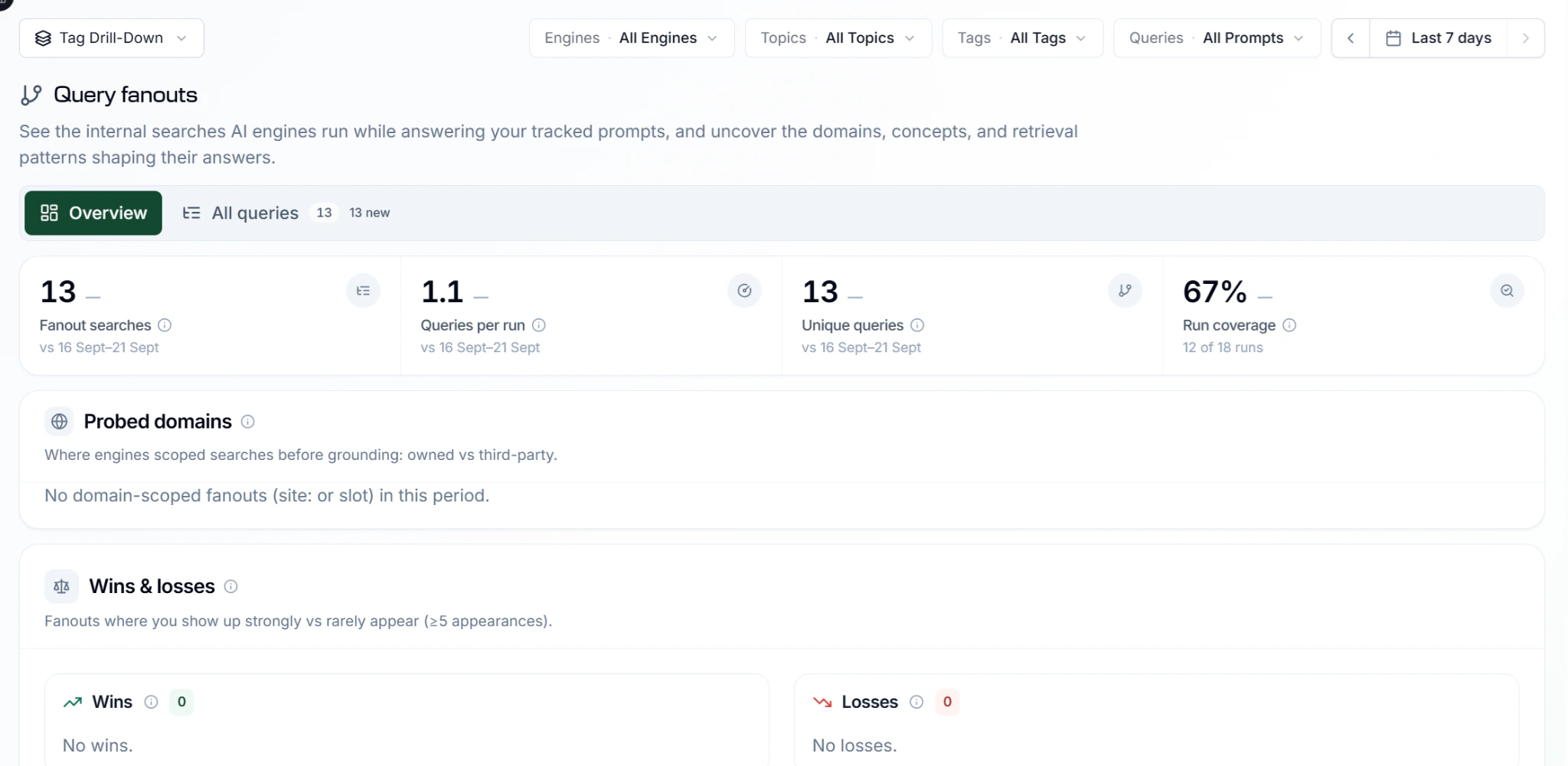Open the Tag Drill-Down dropdown
The height and width of the screenshot is (766, 1568).
click(x=112, y=38)
